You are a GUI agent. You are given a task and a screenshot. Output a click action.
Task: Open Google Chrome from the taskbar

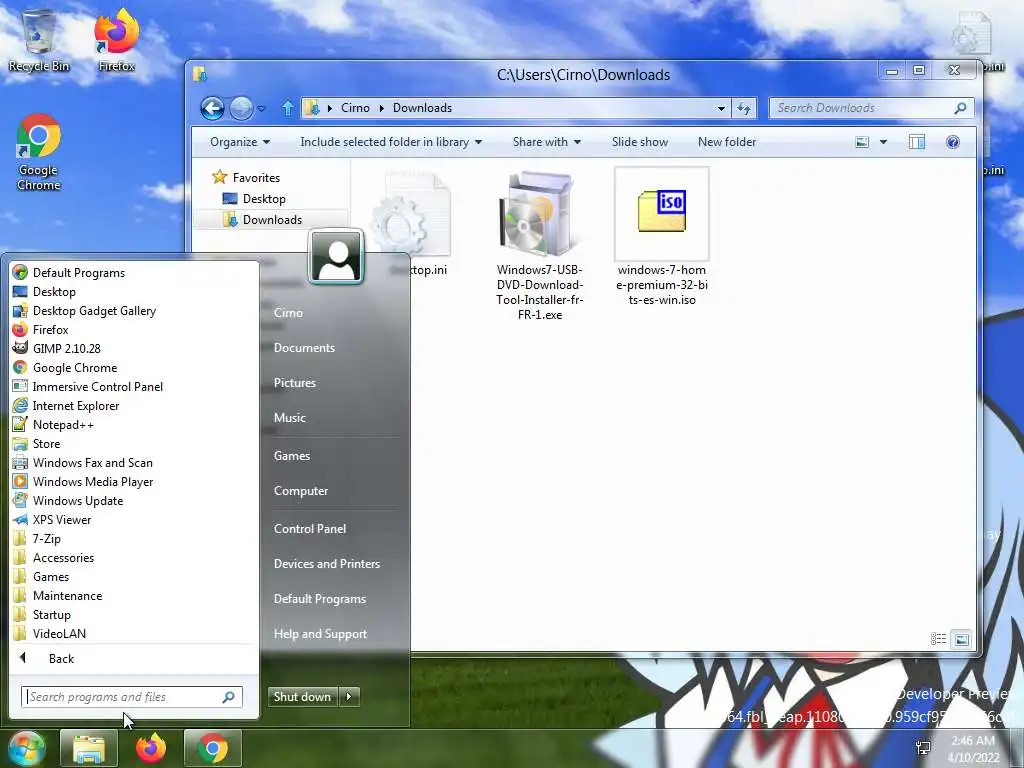[x=213, y=748]
